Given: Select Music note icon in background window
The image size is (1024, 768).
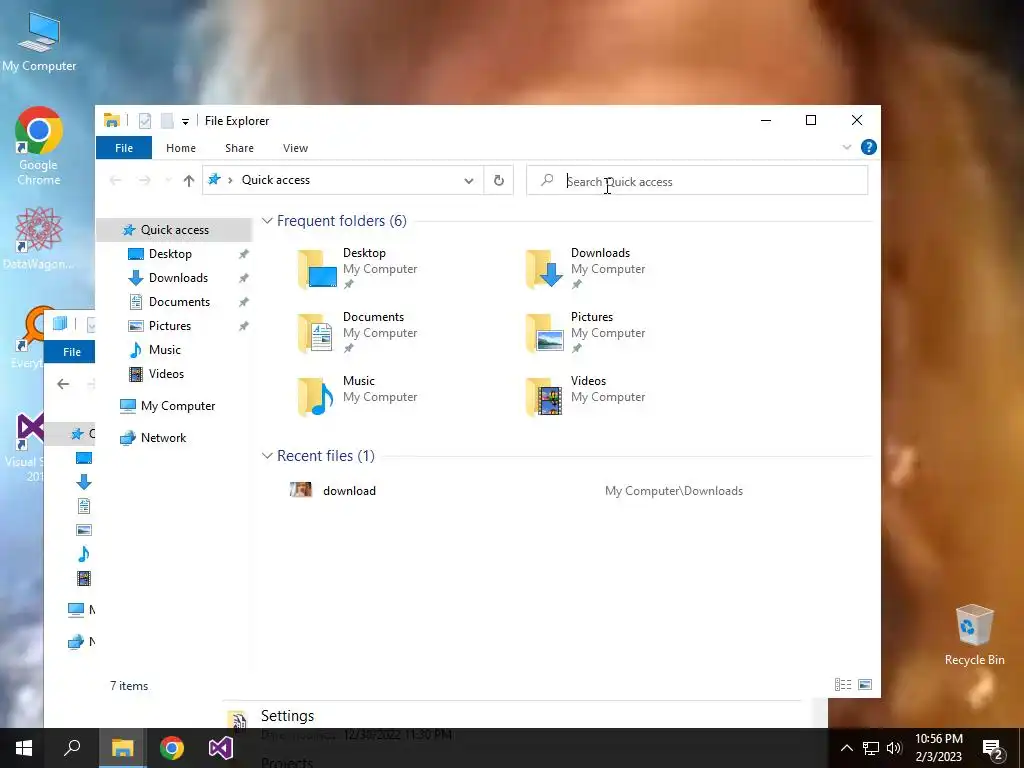Looking at the screenshot, I should [x=84, y=554].
